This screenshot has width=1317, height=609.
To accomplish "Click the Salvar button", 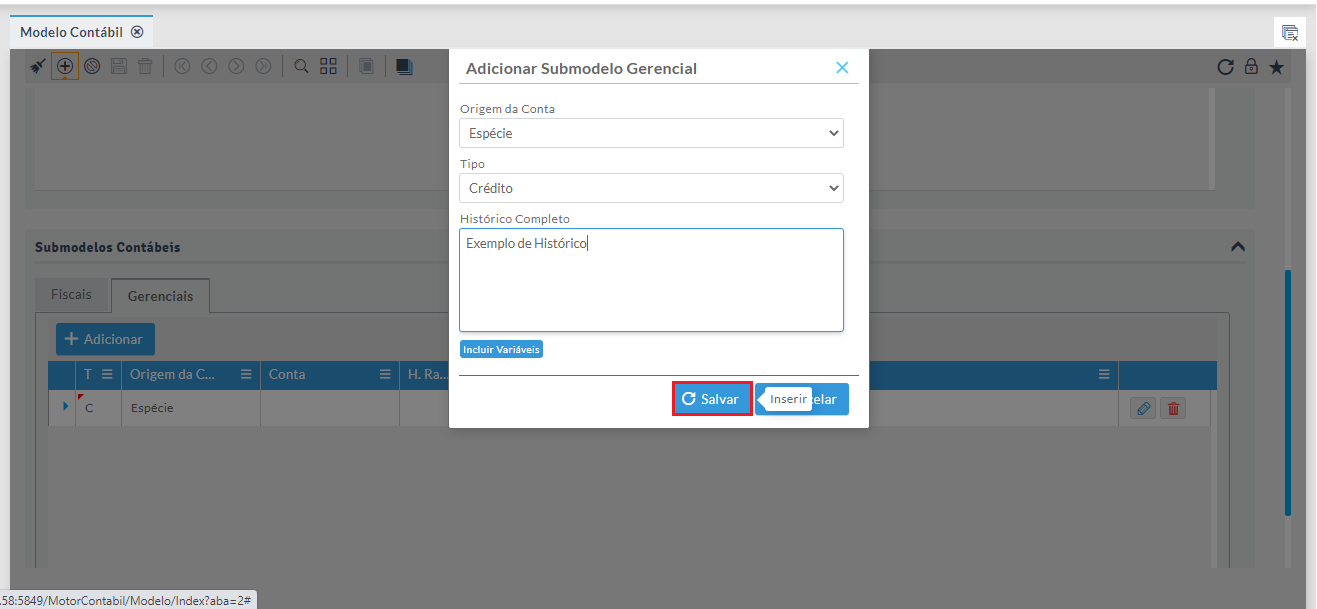I will coord(711,399).
